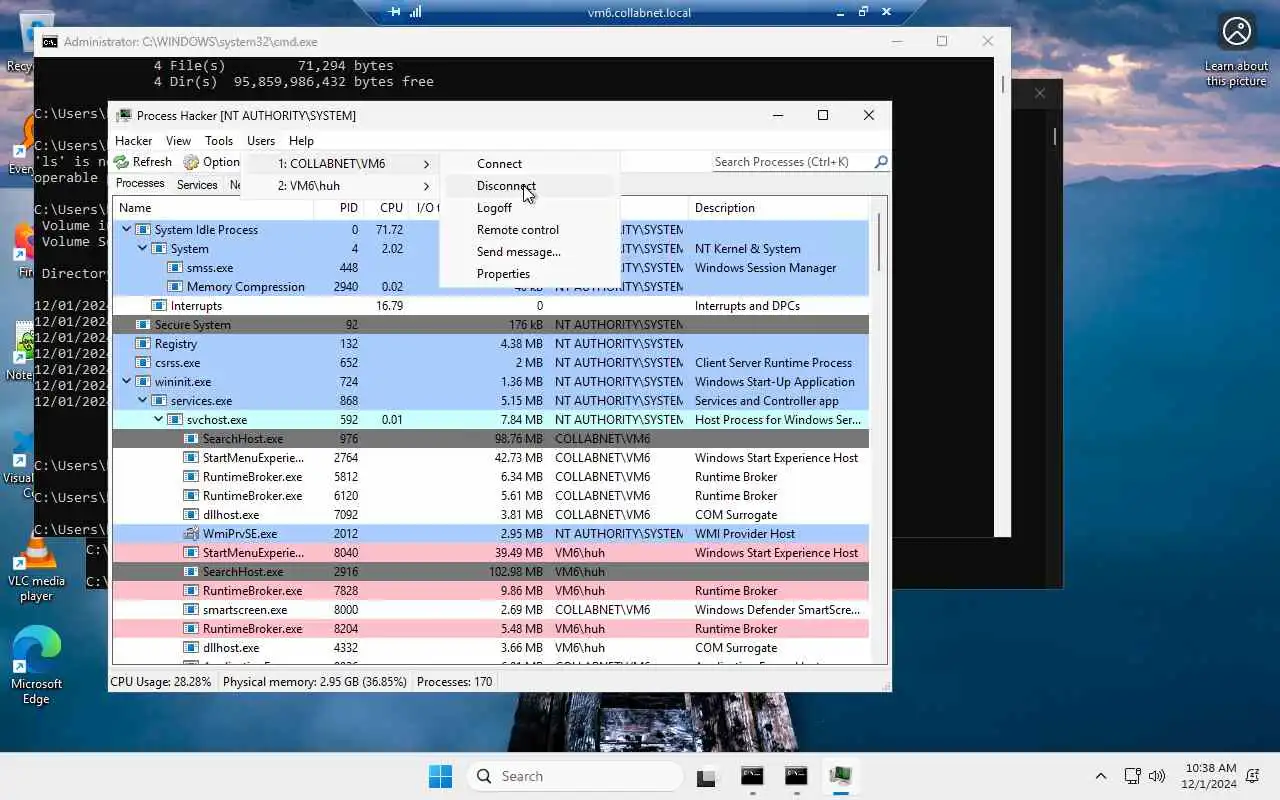Sort by the PID column header

pos(338,208)
